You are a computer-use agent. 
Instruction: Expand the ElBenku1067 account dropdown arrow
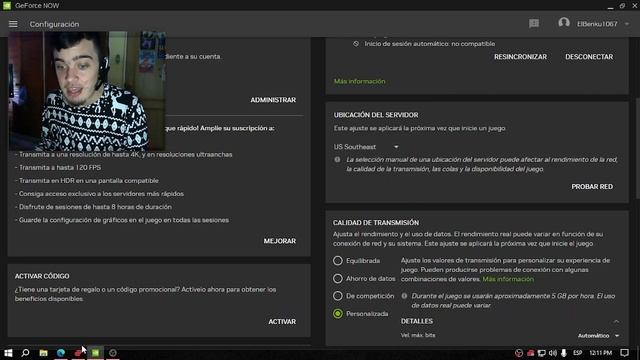click(x=627, y=24)
